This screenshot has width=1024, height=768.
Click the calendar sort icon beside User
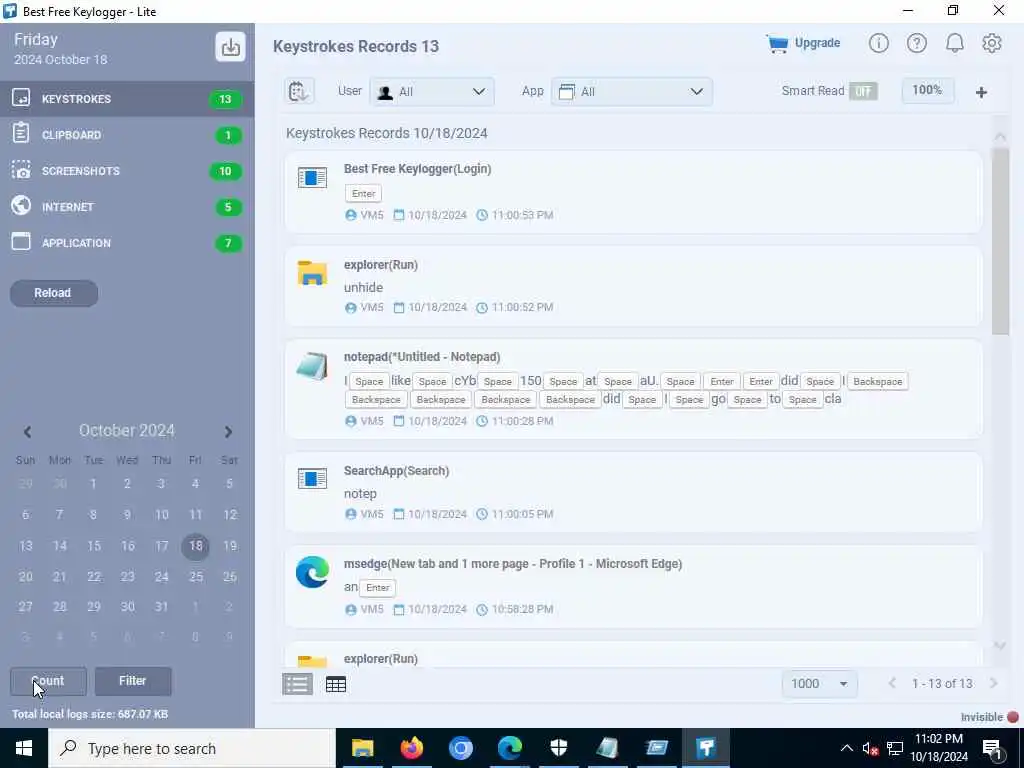tap(299, 91)
